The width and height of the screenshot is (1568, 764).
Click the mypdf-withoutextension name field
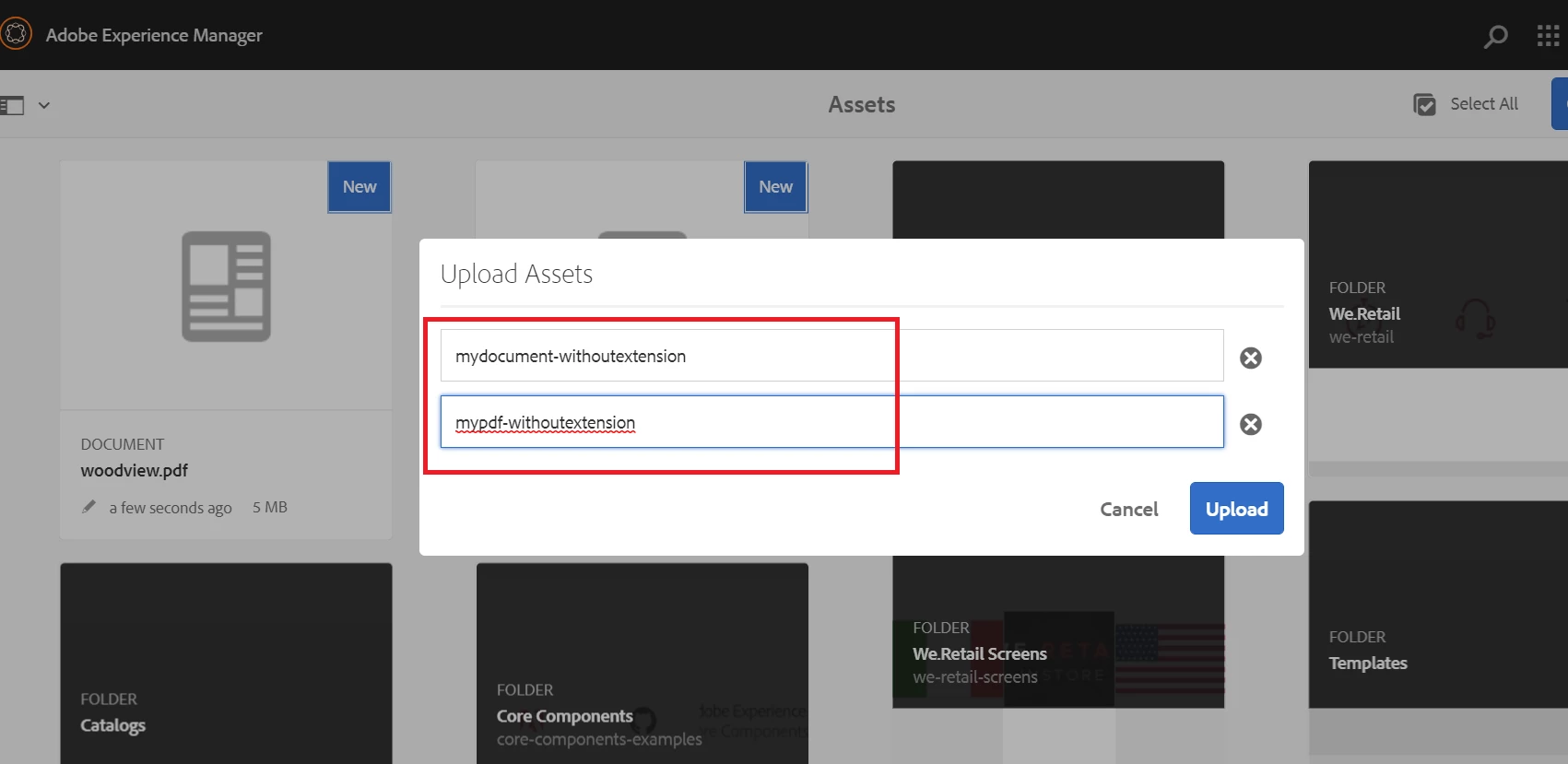[831, 422]
